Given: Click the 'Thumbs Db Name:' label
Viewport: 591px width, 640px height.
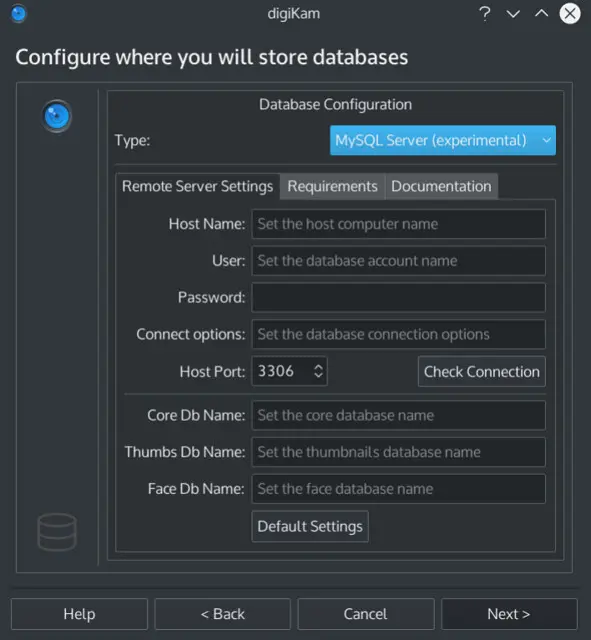Looking at the screenshot, I should tap(185, 452).
